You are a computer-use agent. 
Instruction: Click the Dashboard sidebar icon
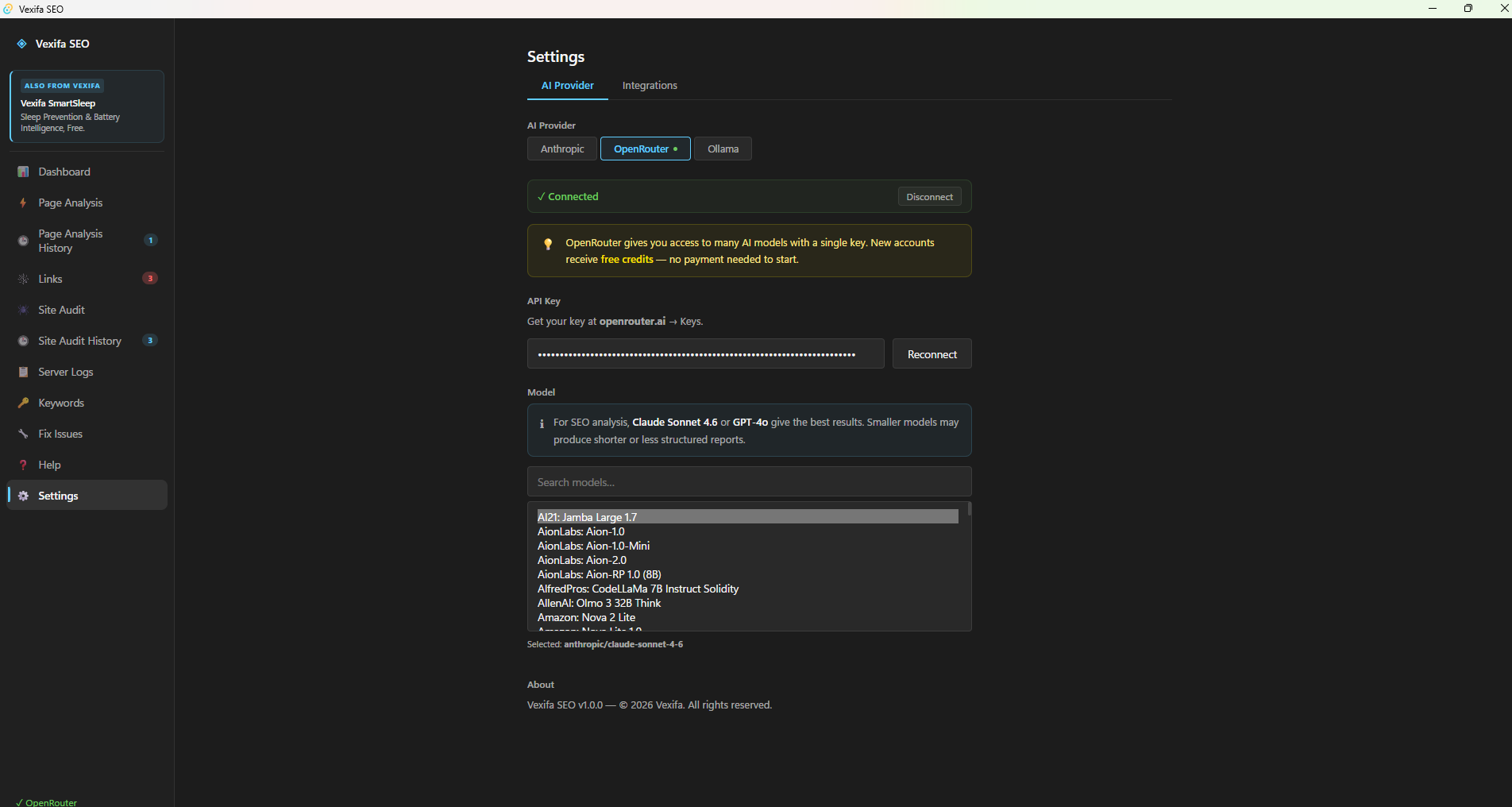[x=23, y=172]
